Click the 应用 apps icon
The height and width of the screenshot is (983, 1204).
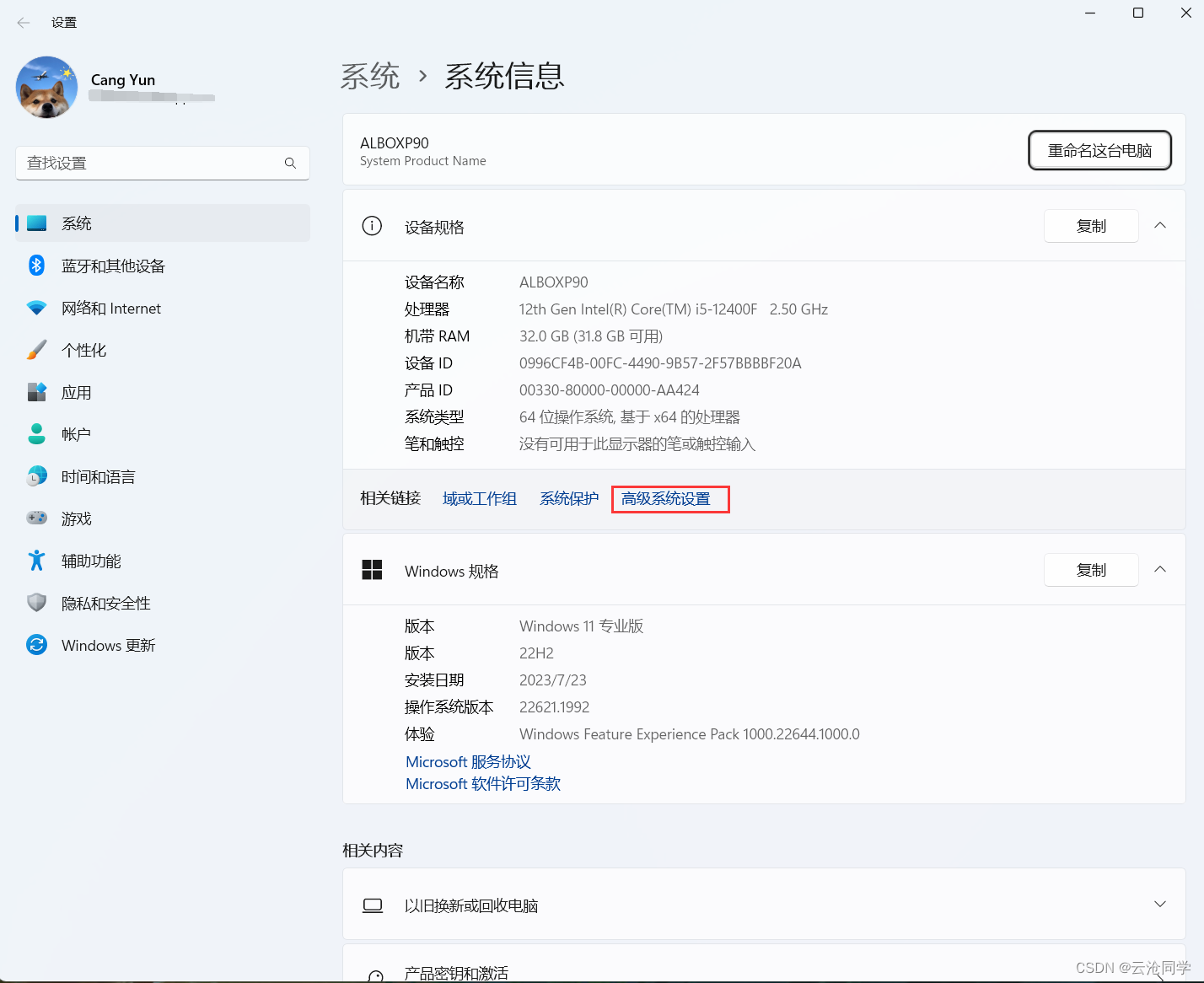[x=37, y=392]
